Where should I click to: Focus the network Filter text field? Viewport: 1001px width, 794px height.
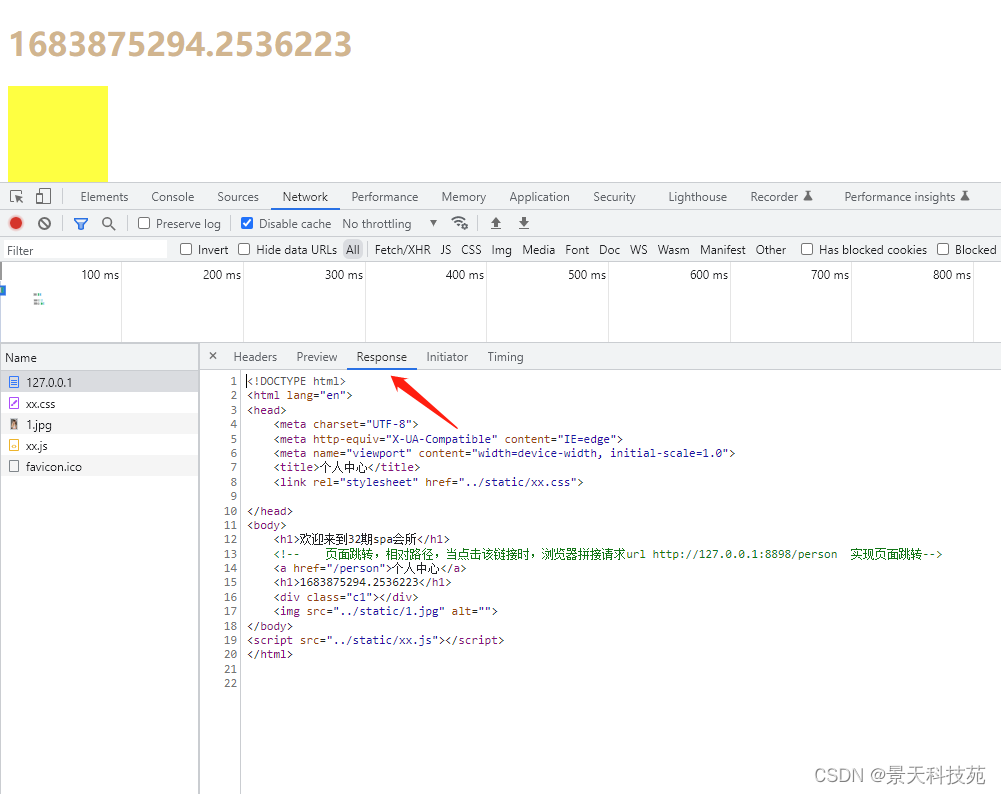click(86, 250)
